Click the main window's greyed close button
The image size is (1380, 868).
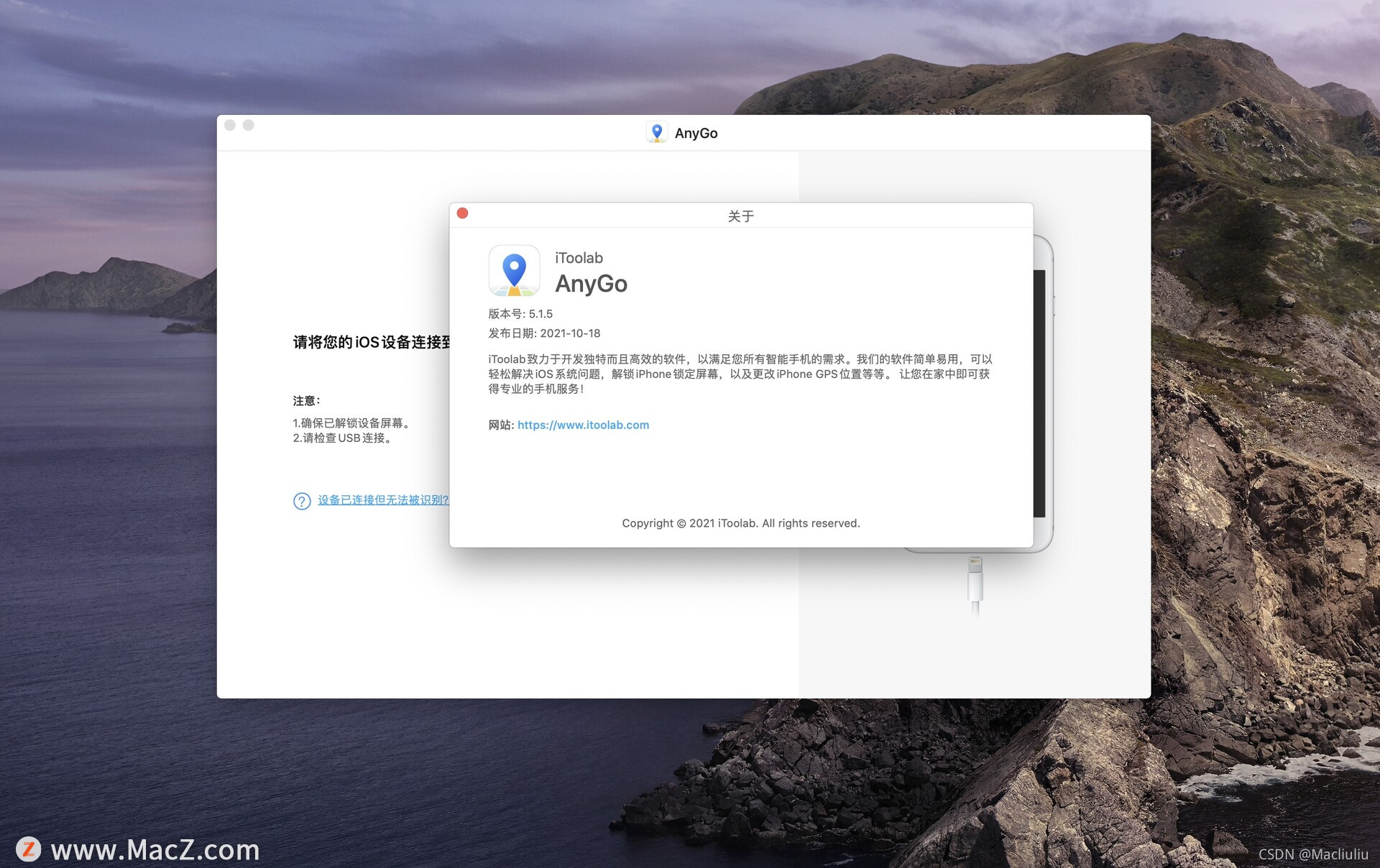[x=230, y=125]
